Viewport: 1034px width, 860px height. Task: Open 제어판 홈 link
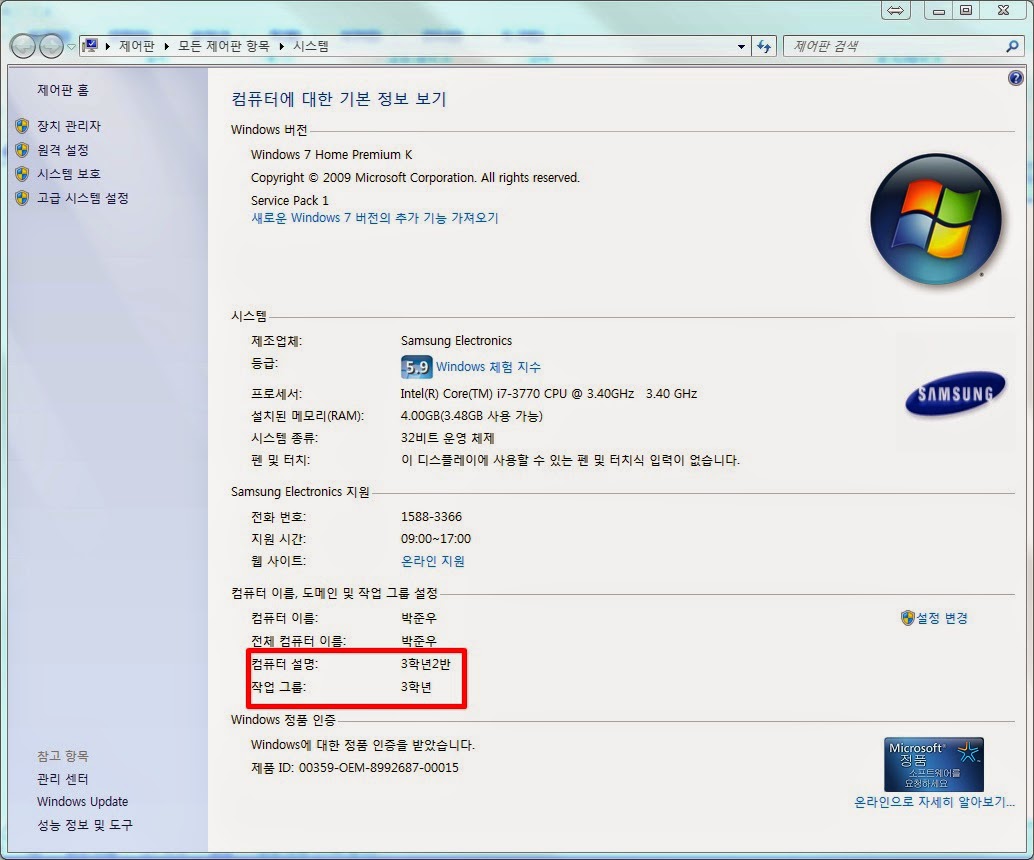point(63,90)
